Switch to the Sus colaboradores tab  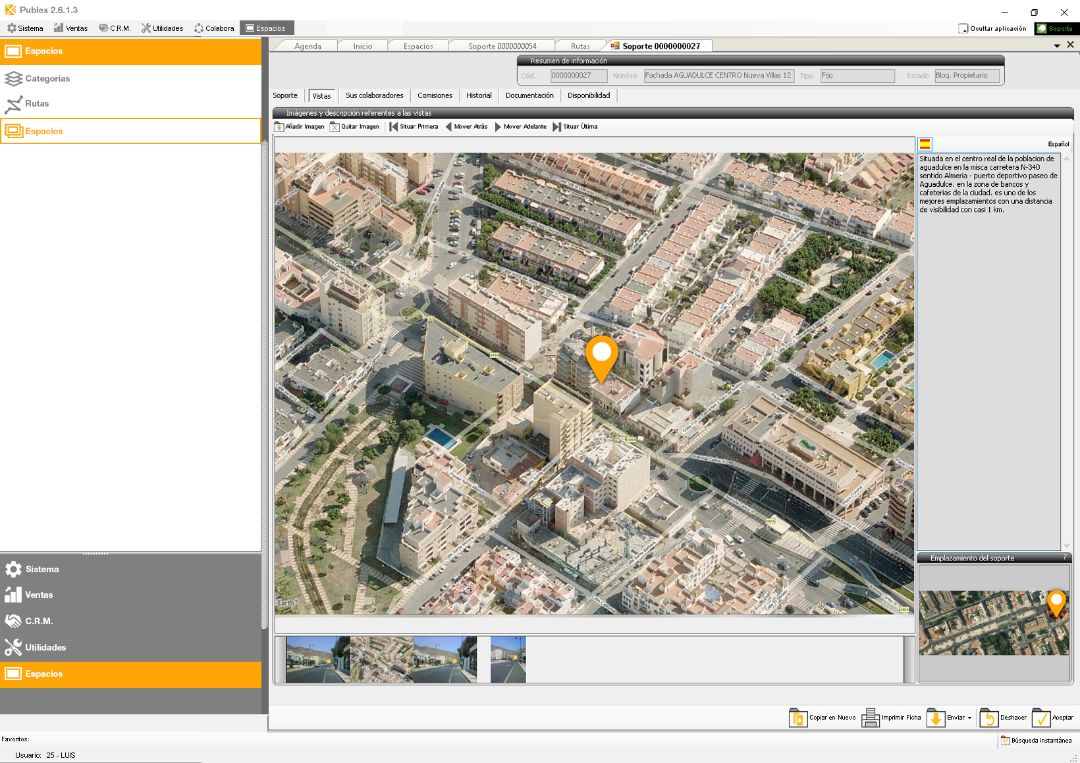tap(374, 96)
